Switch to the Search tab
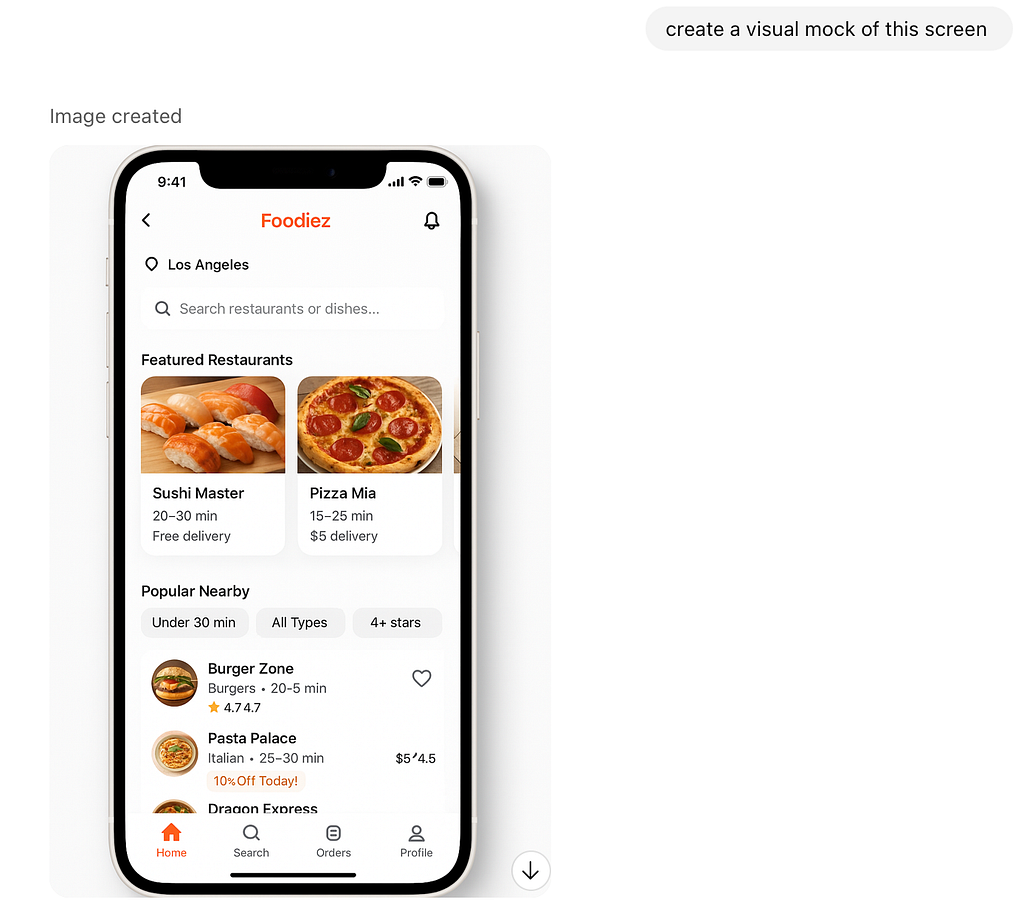 click(251, 841)
